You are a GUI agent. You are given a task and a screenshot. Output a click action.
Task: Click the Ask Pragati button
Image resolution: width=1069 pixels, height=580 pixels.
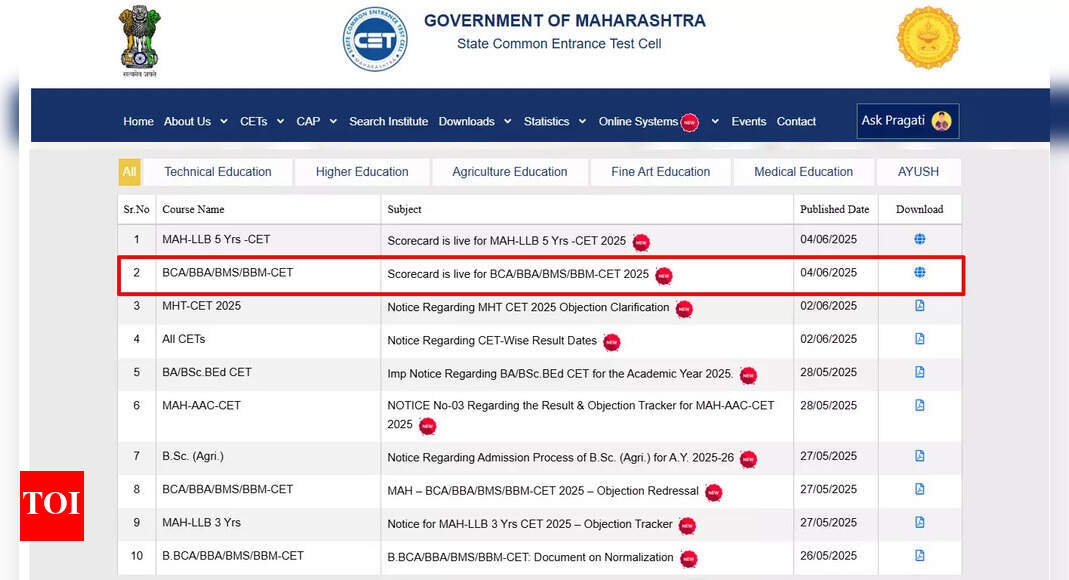tap(907, 121)
